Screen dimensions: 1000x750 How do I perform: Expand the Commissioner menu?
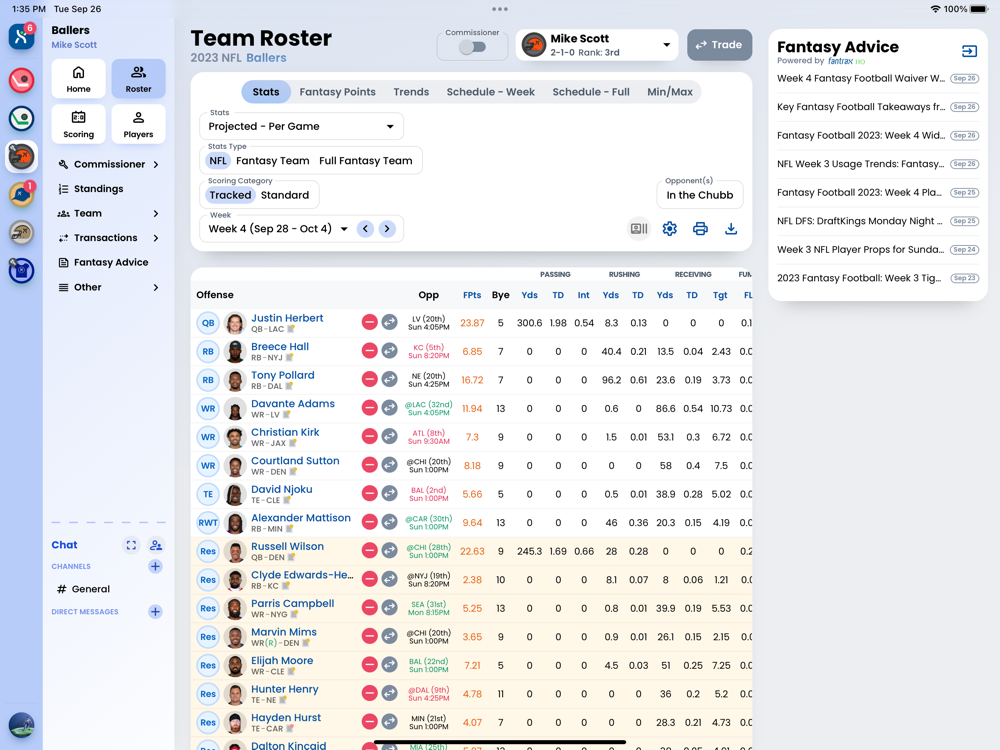tap(108, 164)
